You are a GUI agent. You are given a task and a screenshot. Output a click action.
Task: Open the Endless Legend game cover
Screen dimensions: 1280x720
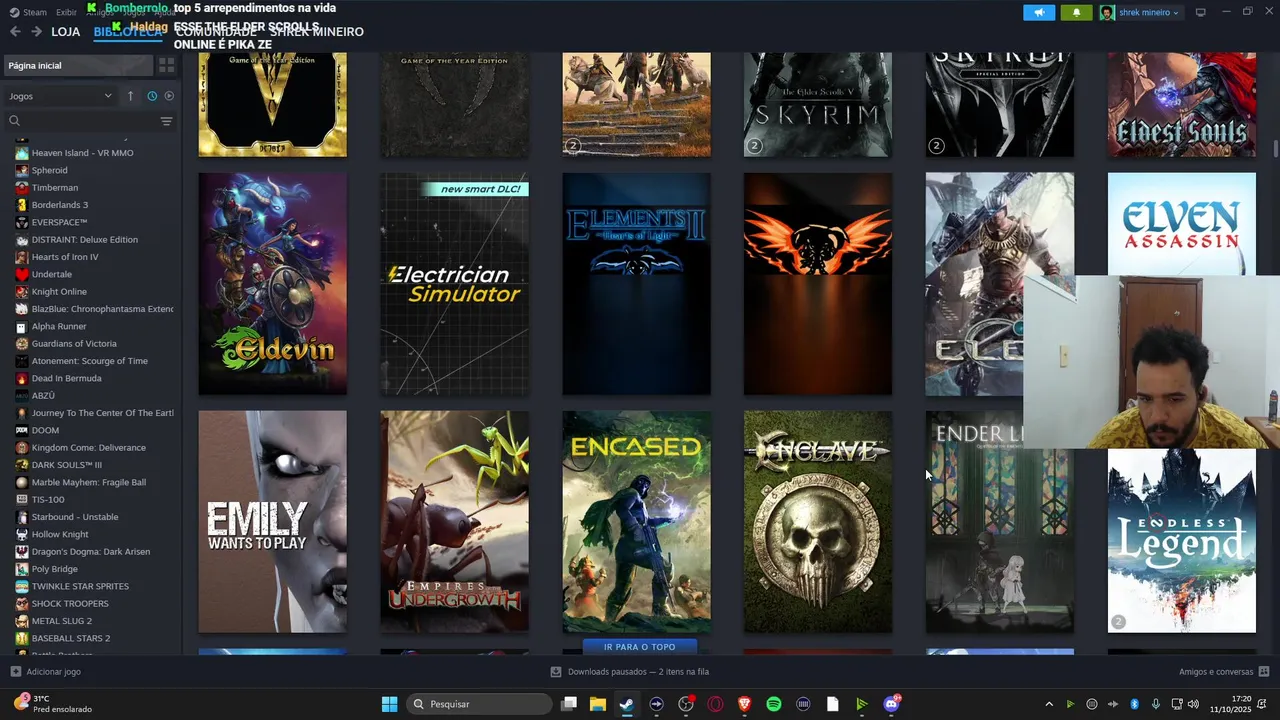coord(1182,540)
